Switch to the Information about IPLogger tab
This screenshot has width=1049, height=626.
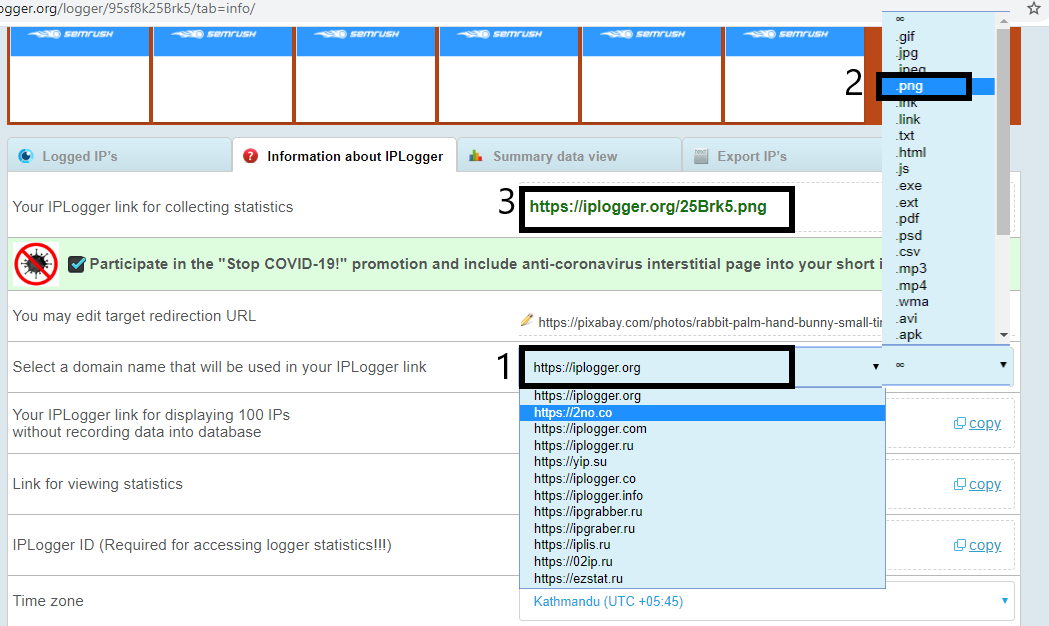[x=345, y=156]
